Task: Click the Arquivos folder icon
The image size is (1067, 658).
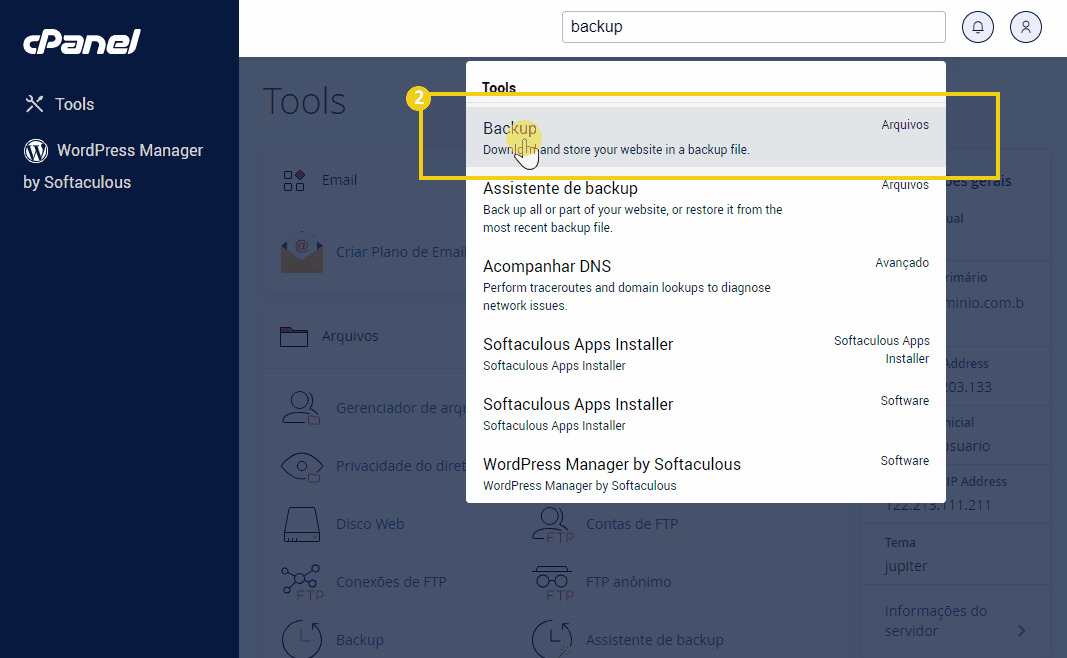Action: coord(294,336)
